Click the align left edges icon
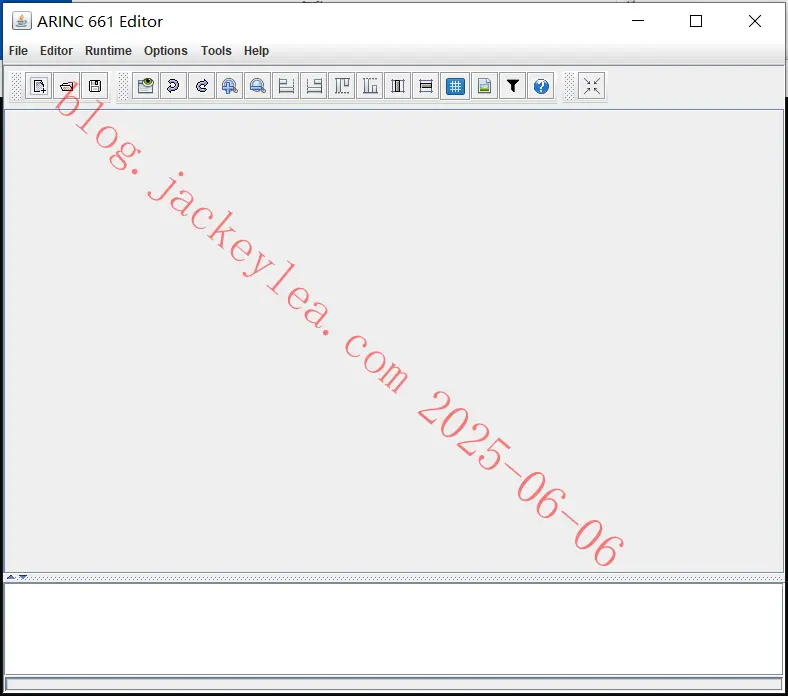The width and height of the screenshot is (788, 696). 286,86
